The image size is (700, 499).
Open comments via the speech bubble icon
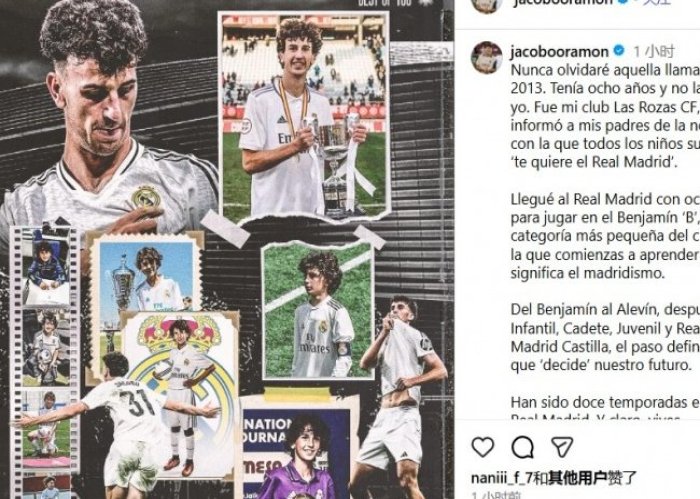pos(523,447)
